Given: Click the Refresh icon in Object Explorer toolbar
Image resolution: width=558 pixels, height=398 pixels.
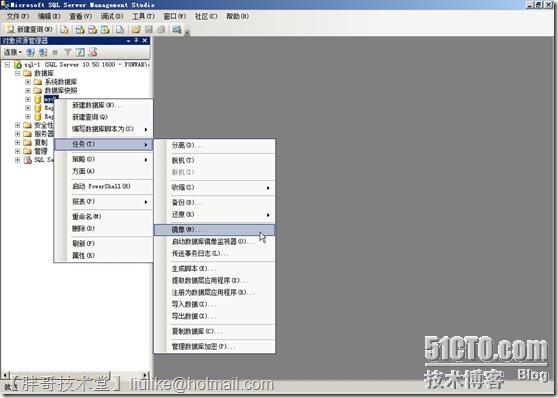Looking at the screenshot, I should pos(80,52).
